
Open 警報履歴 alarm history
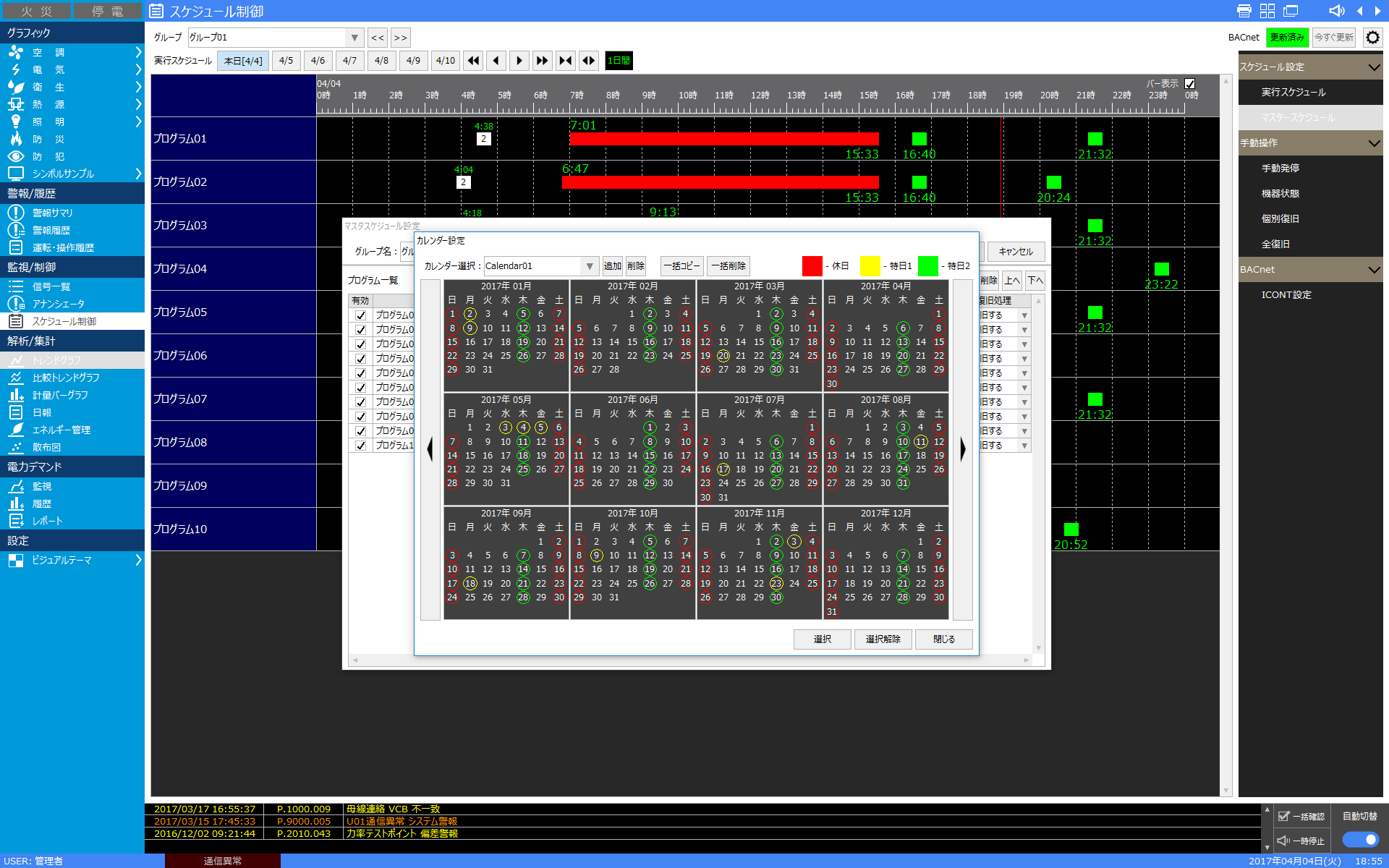(x=72, y=230)
